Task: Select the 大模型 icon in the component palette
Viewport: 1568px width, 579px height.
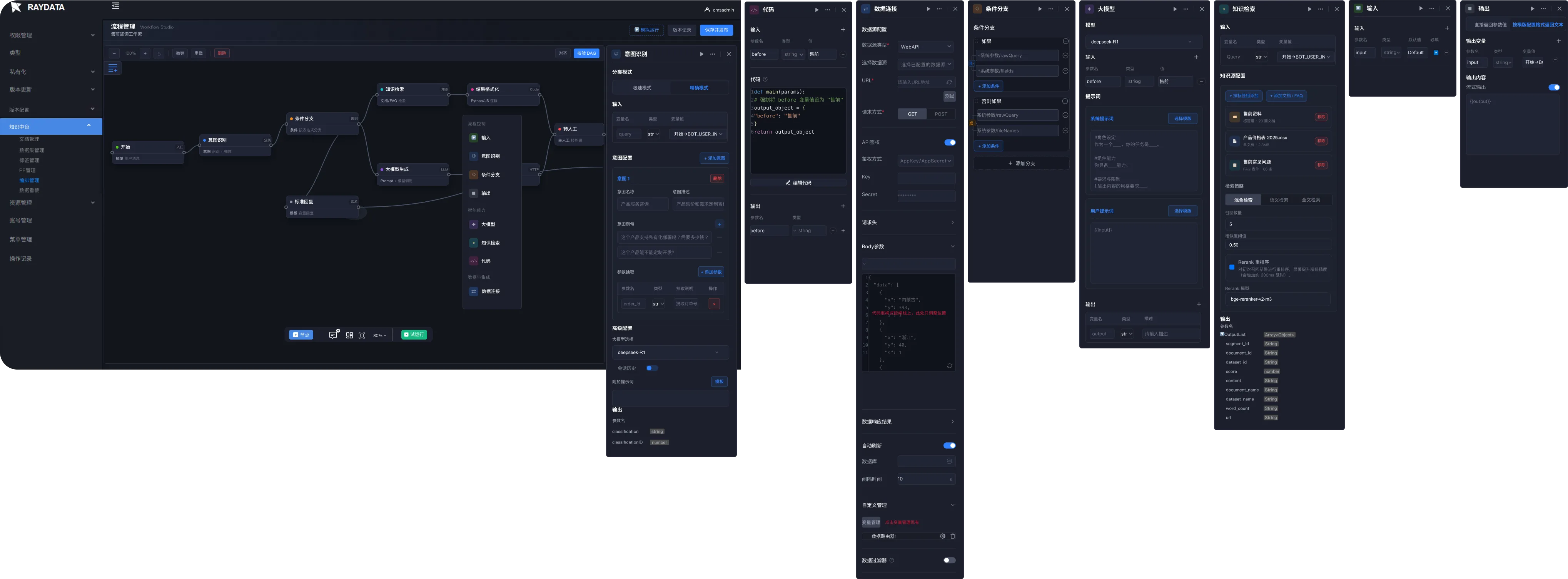Action: click(474, 224)
